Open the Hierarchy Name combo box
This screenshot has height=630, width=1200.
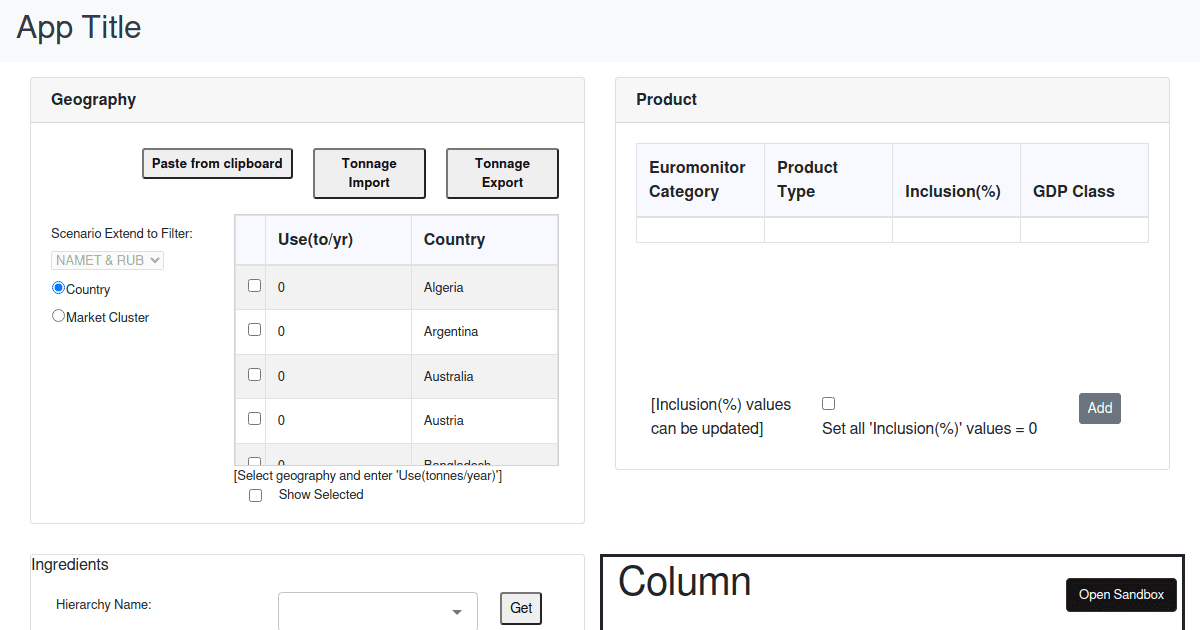(378, 611)
